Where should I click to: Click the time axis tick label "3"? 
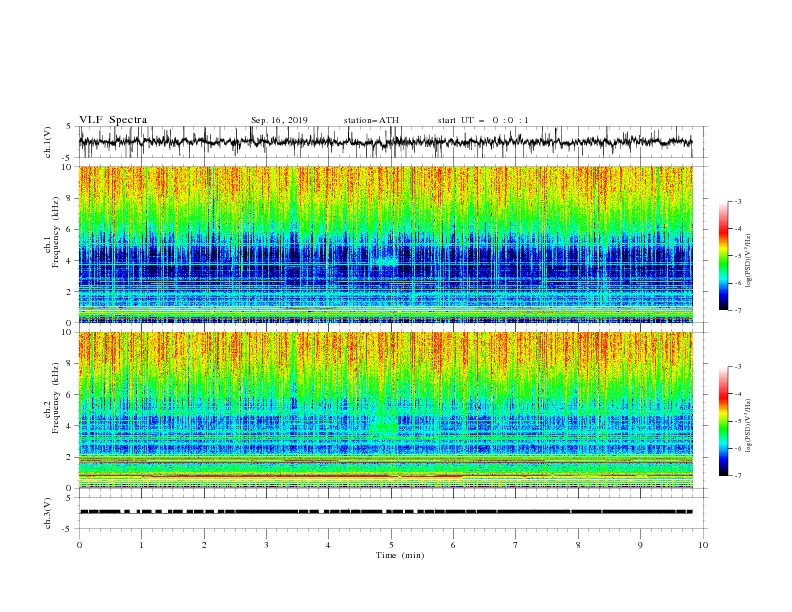[266, 545]
